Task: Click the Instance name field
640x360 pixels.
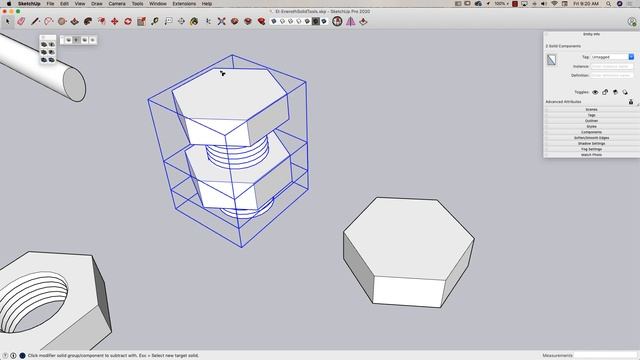Action: [x=612, y=66]
